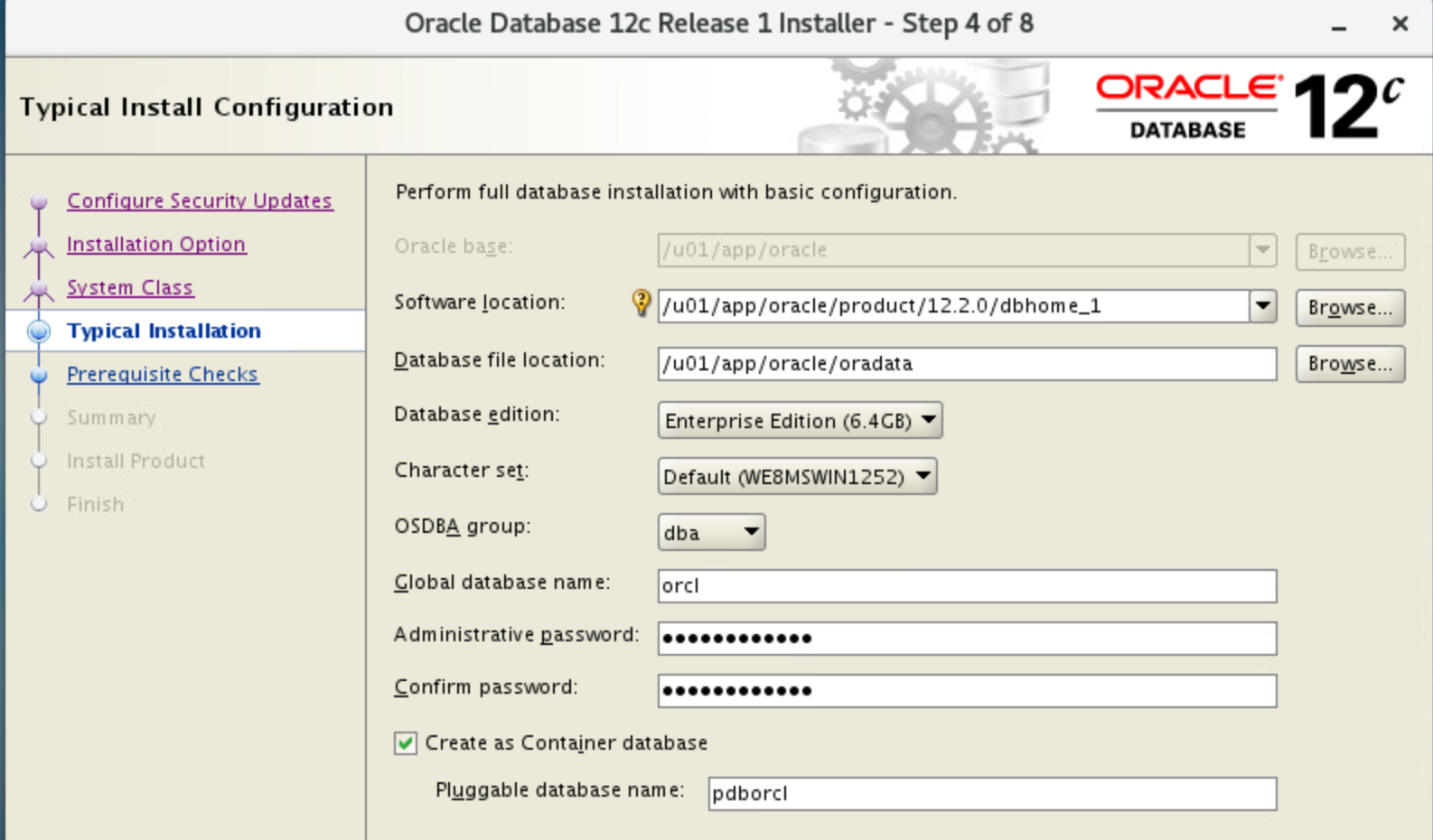Open the Database edition dropdown
This screenshot has height=840, width=1433.
coord(800,421)
